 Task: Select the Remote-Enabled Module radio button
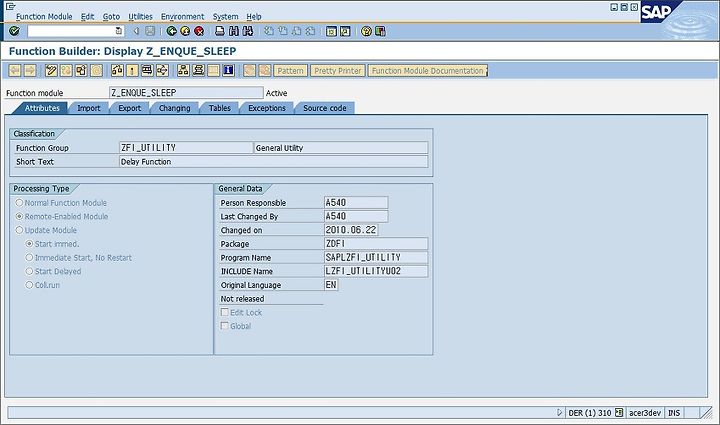[x=19, y=216]
